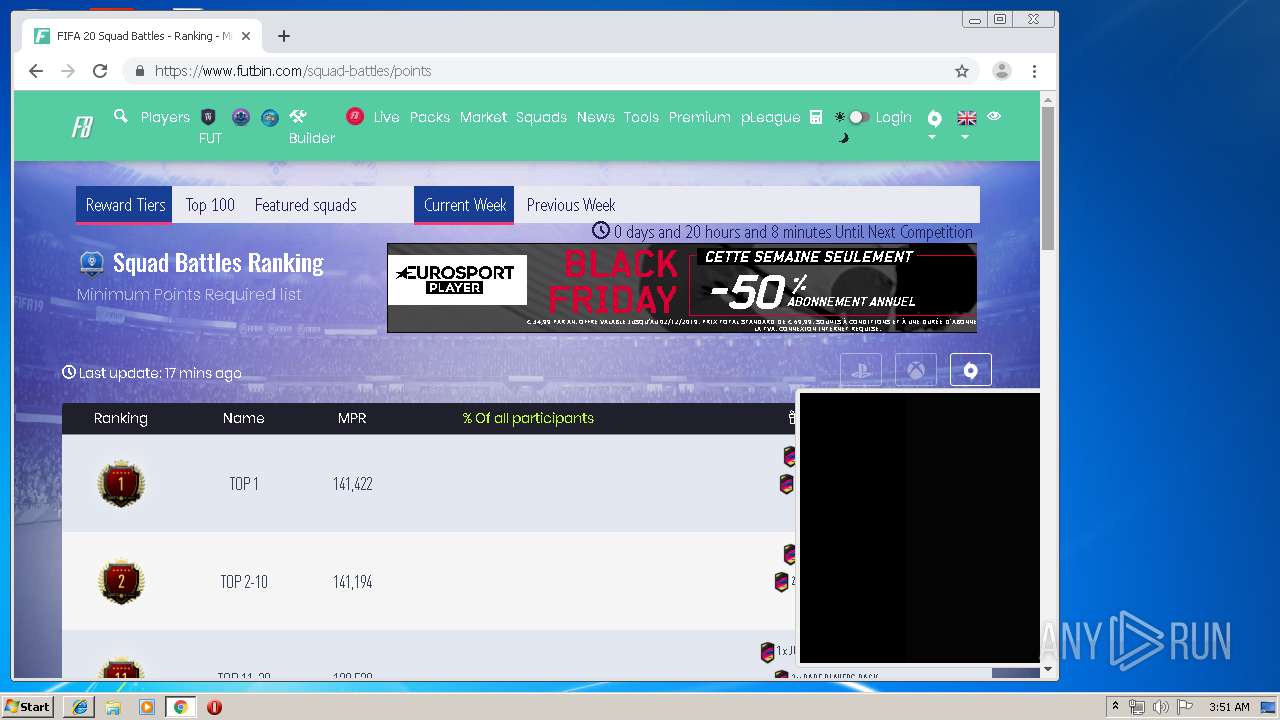
Task: Toggle the dark mode switch
Action: [857, 117]
